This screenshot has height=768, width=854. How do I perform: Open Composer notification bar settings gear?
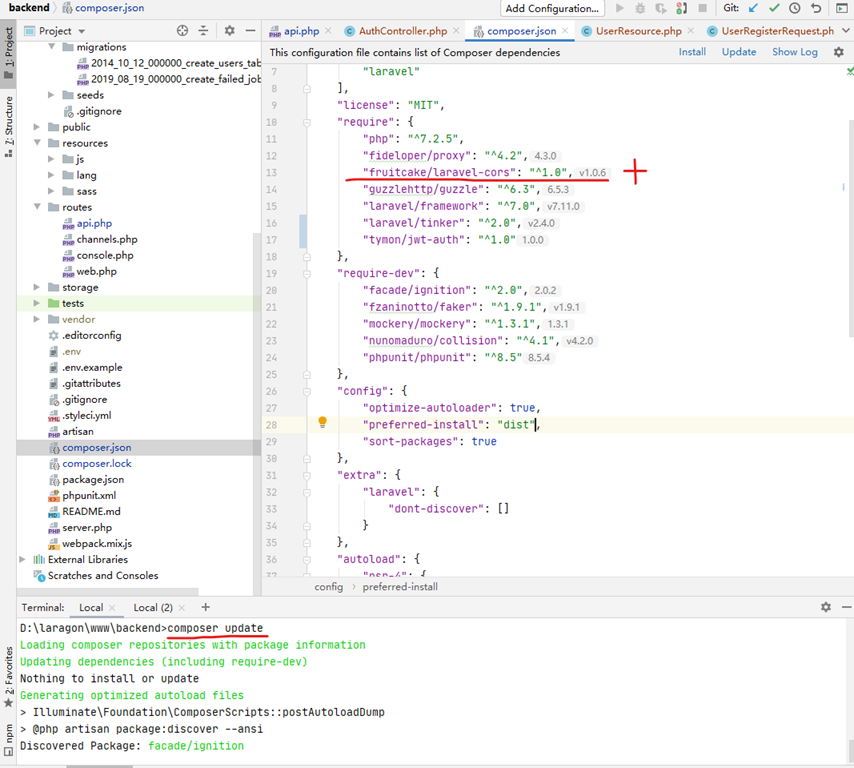pos(838,52)
